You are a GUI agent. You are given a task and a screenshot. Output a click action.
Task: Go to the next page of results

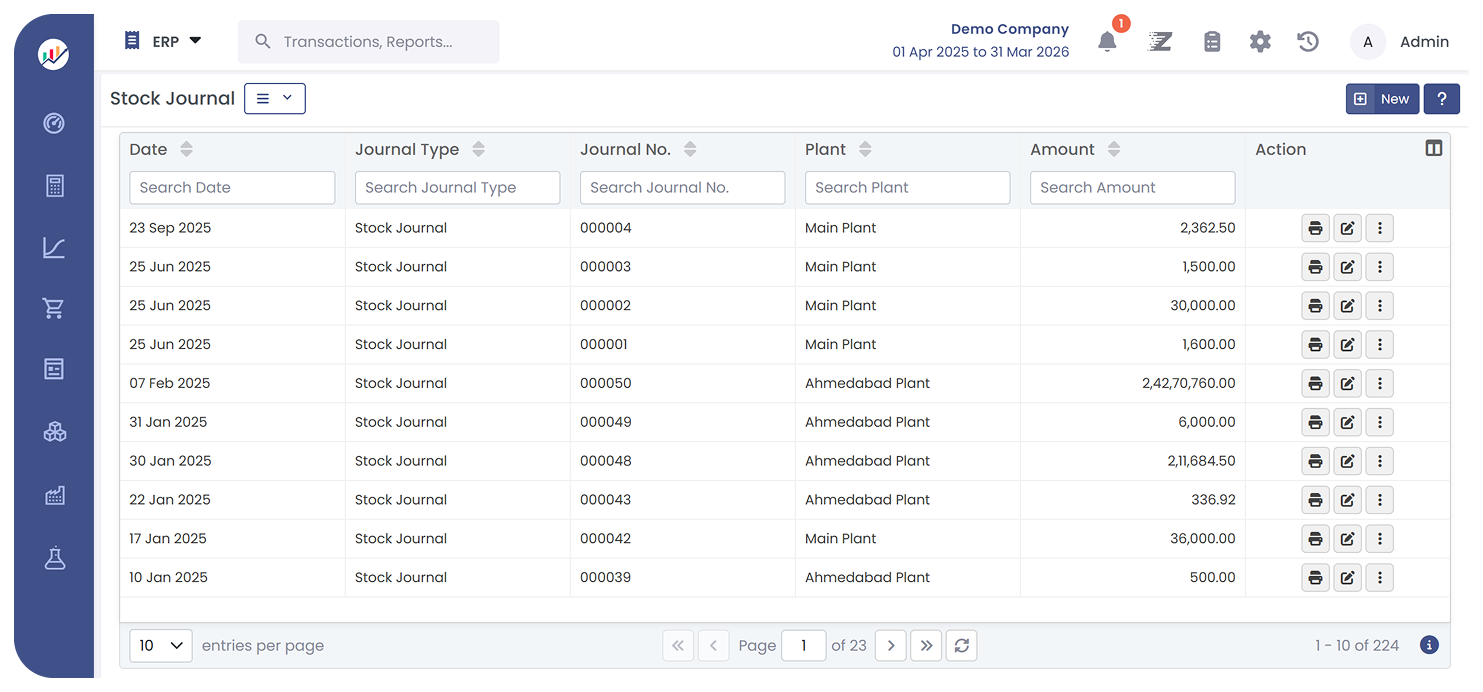tap(890, 645)
